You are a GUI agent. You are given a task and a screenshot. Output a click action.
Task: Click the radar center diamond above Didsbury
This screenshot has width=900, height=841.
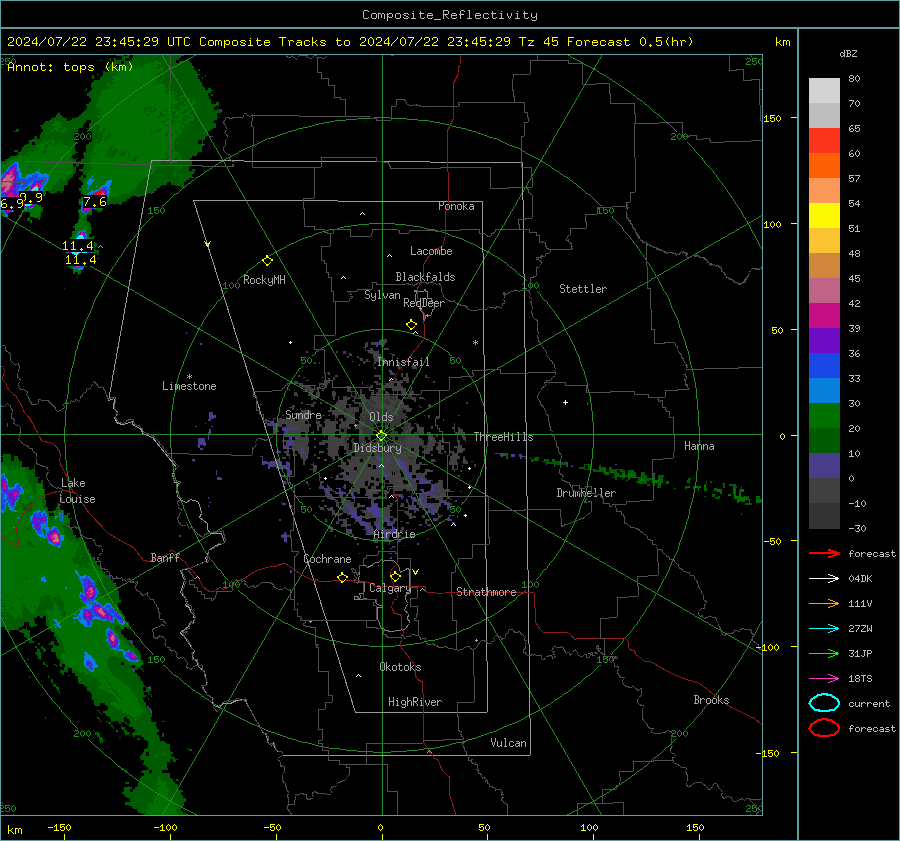tap(381, 436)
